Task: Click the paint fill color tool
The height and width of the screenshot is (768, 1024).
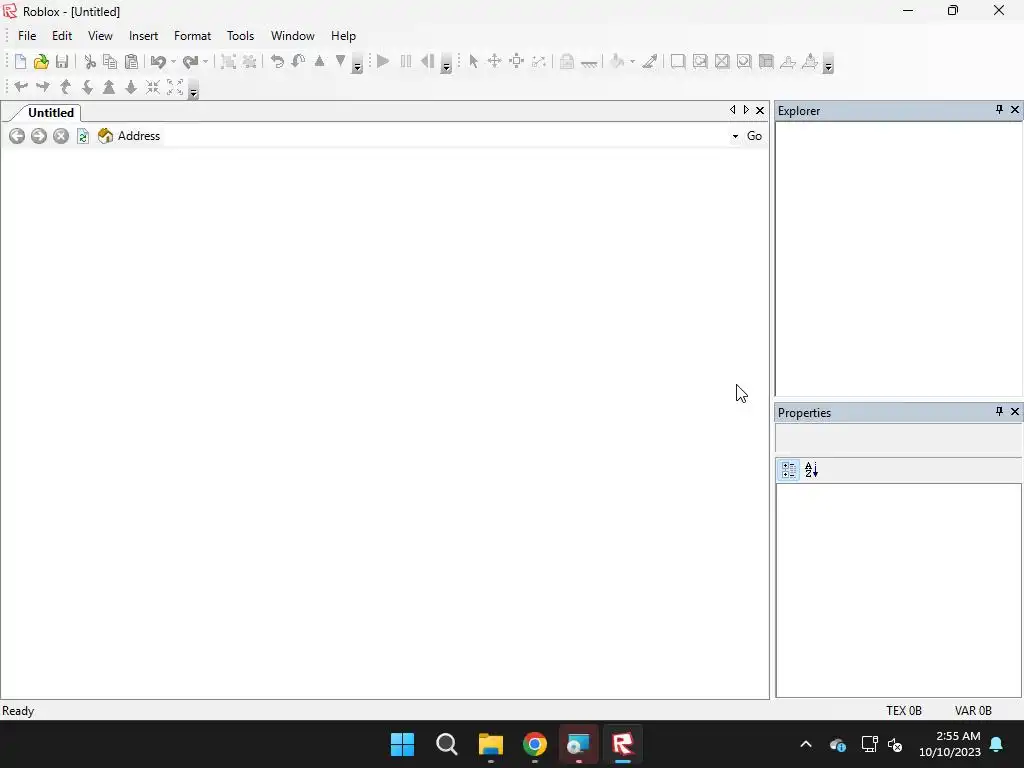Action: point(617,61)
